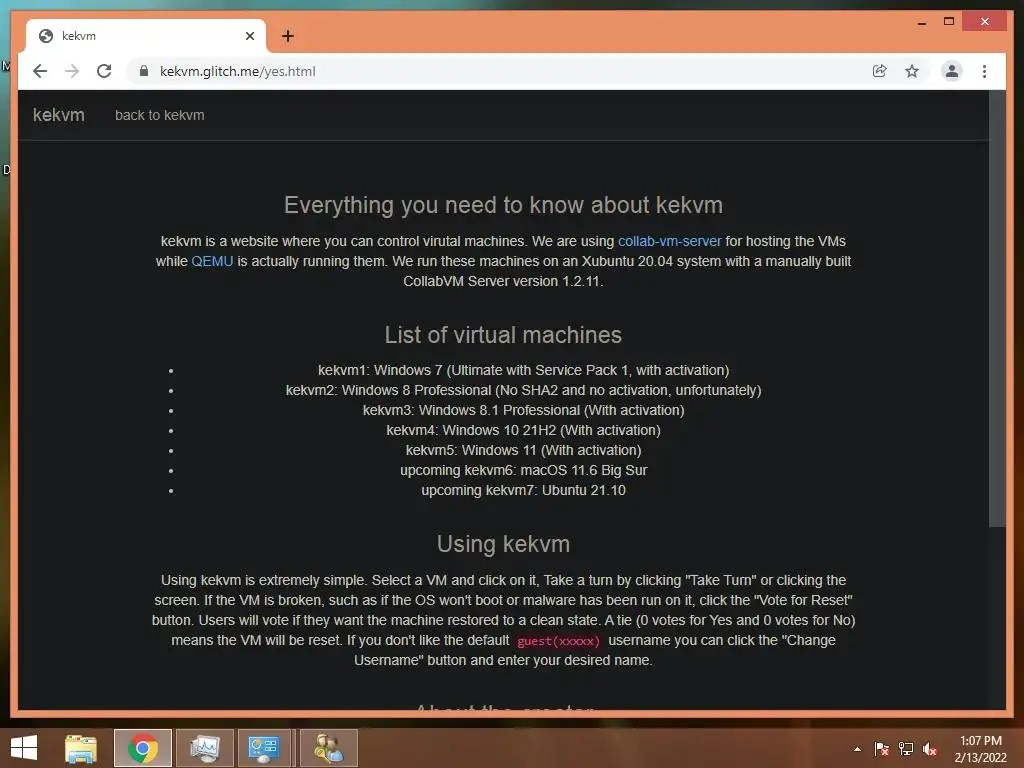Click the muted volume tray icon

click(930, 749)
